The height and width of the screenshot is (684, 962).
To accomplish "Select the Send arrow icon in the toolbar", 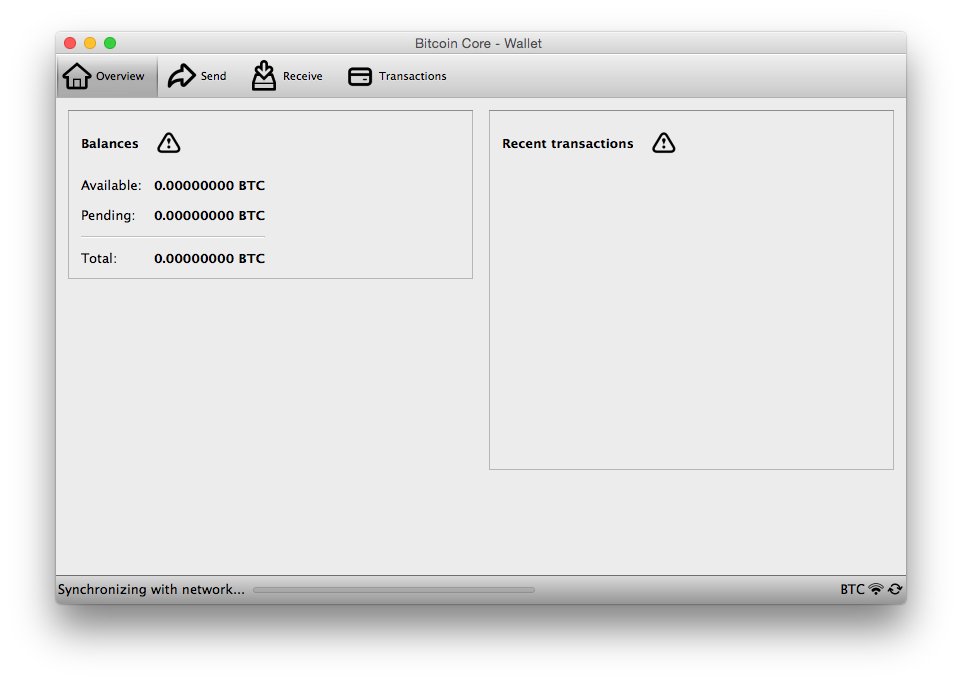I will point(183,74).
